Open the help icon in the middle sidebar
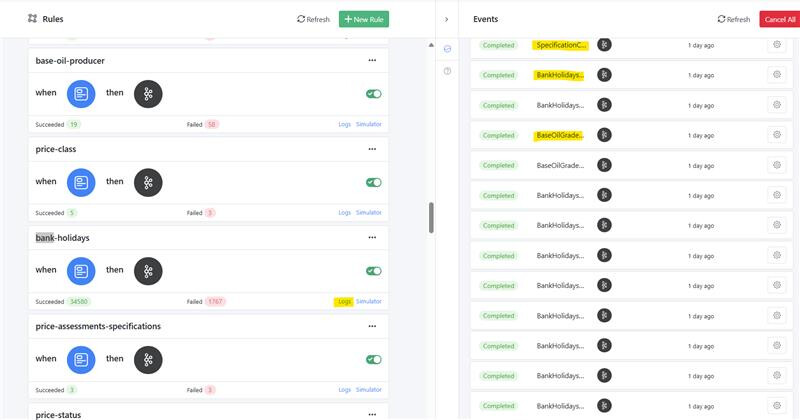Screen dimensions: 800x420 click(x=447, y=71)
